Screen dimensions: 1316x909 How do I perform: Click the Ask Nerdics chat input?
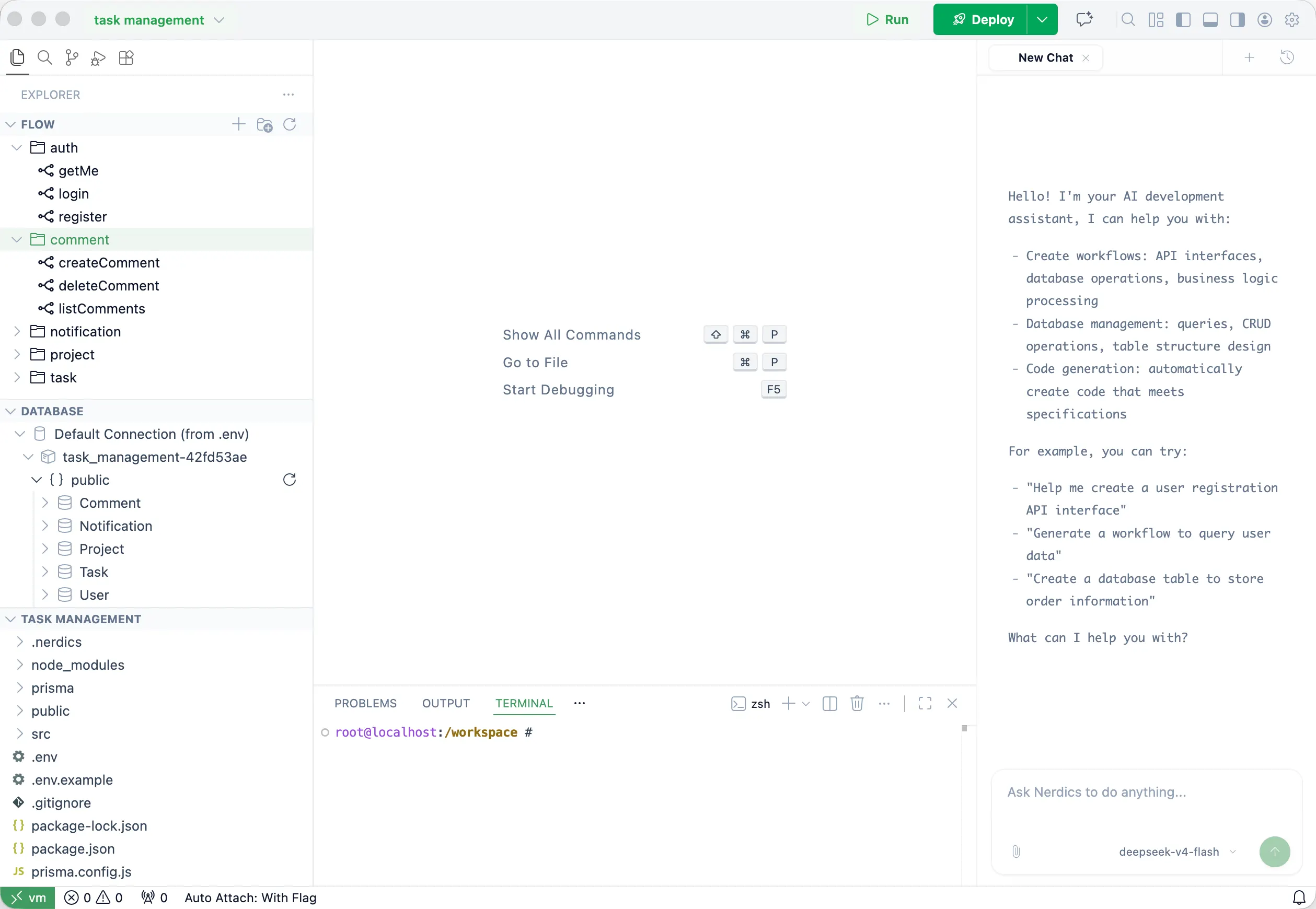click(1146, 793)
